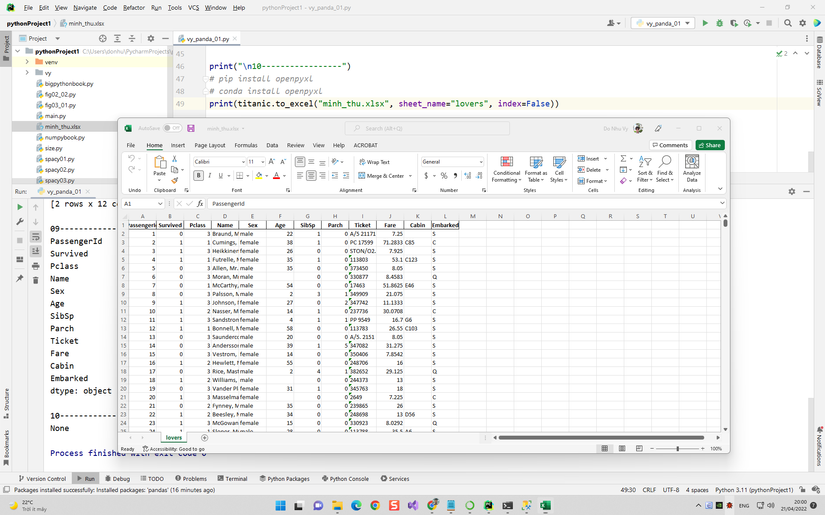Click Excel Save icon in title bar

coord(190,128)
